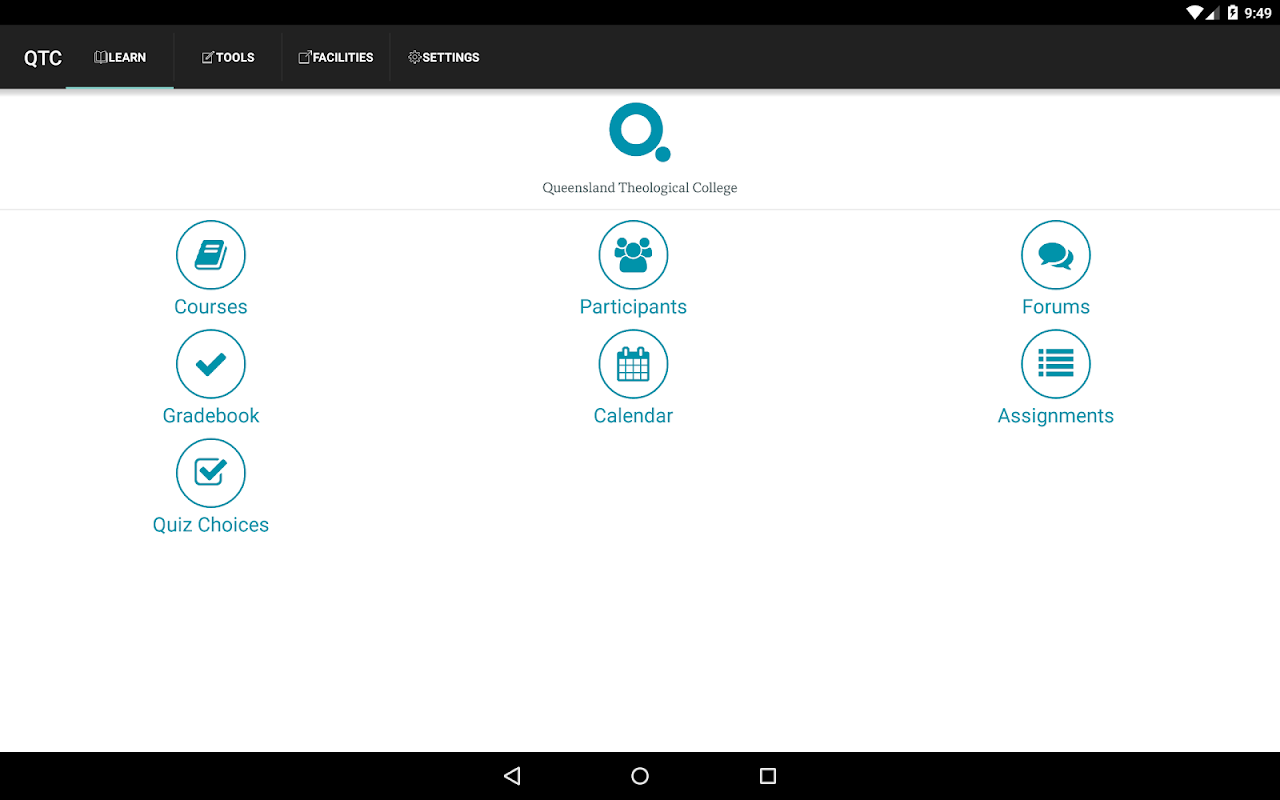Image resolution: width=1280 pixels, height=800 pixels.
Task: Tap the Gradebook text label
Action: (211, 416)
